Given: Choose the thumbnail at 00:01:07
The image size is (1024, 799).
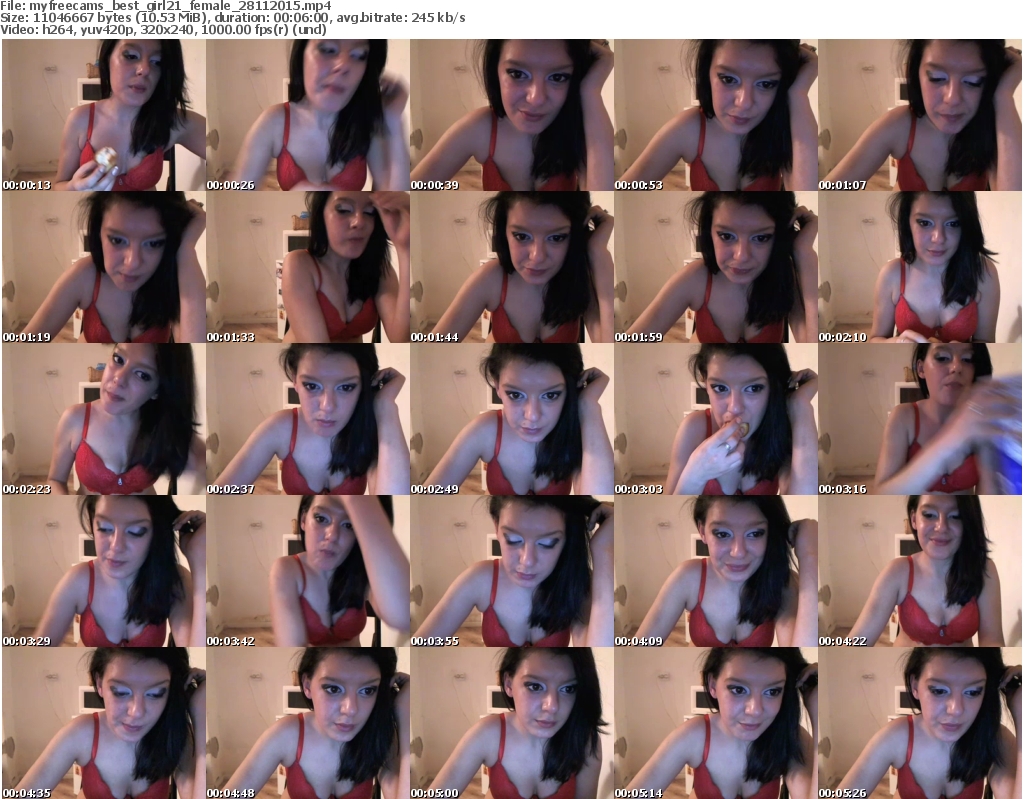Looking at the screenshot, I should 920,115.
